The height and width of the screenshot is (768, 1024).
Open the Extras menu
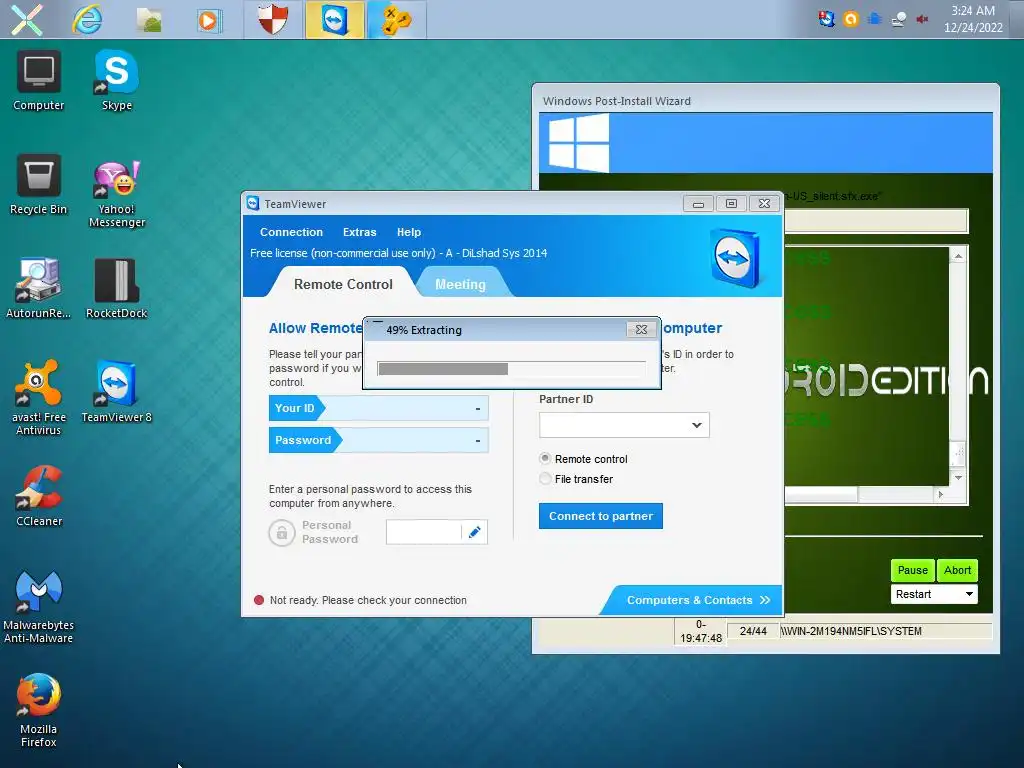coord(359,232)
